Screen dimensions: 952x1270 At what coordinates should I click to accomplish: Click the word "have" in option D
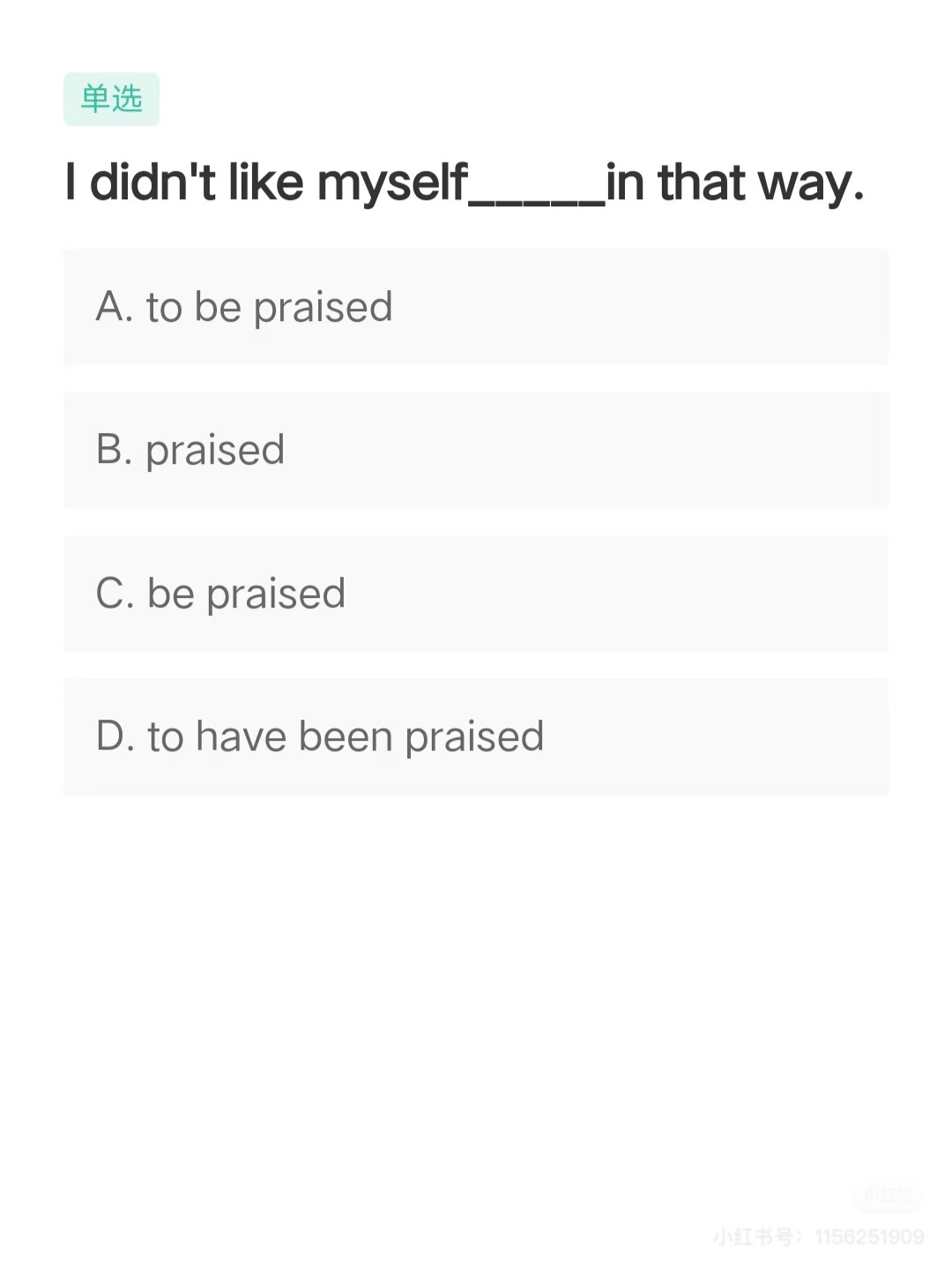pos(241,736)
